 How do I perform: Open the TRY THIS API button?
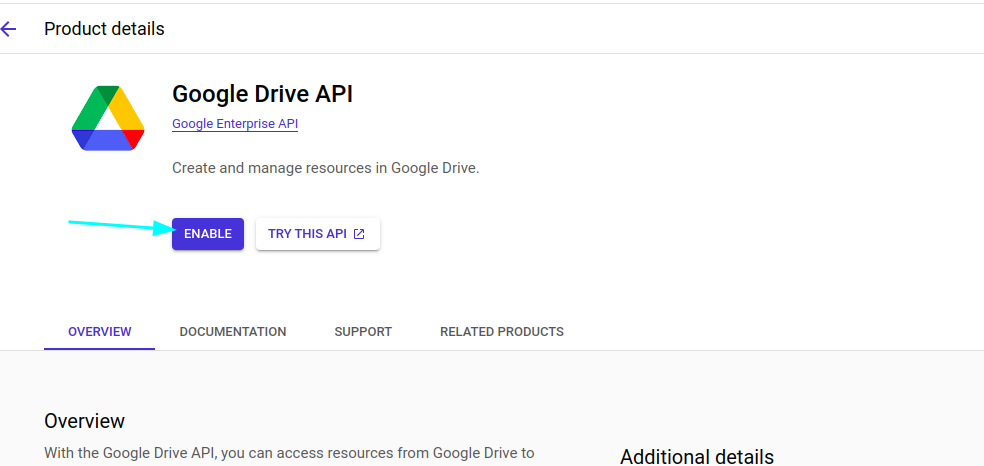click(317, 234)
